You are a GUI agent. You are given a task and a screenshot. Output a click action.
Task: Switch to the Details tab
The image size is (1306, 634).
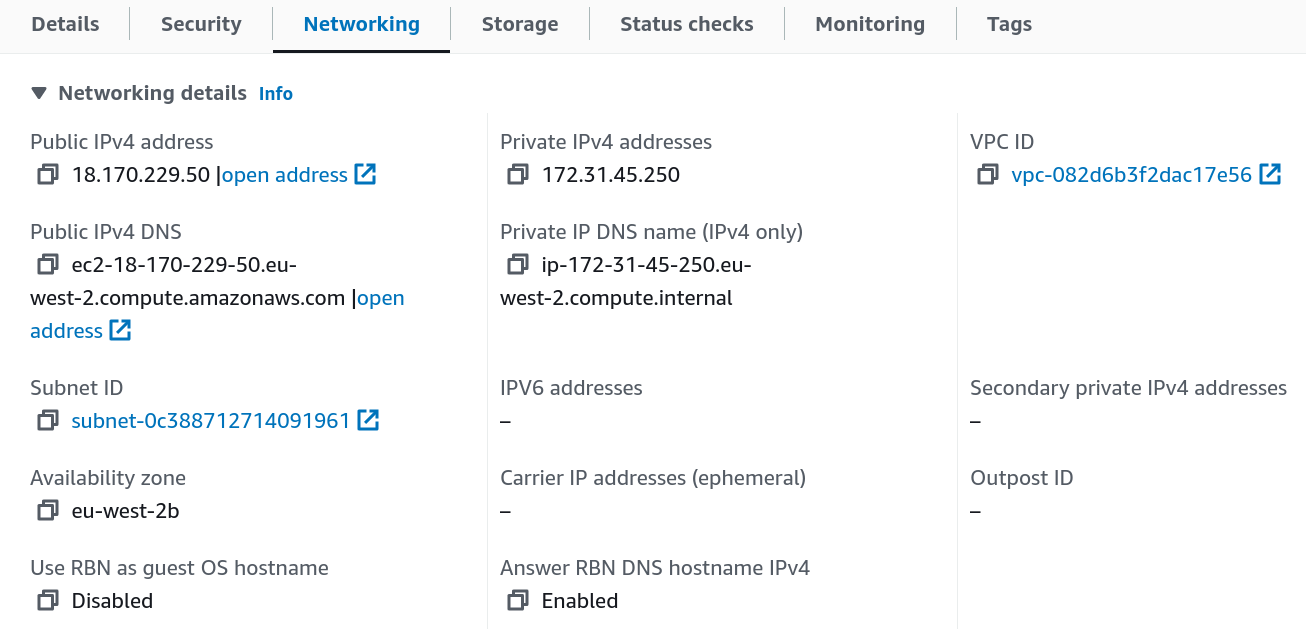tap(64, 24)
